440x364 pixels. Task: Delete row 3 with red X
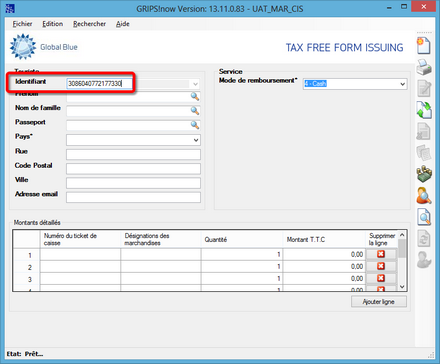click(x=381, y=278)
